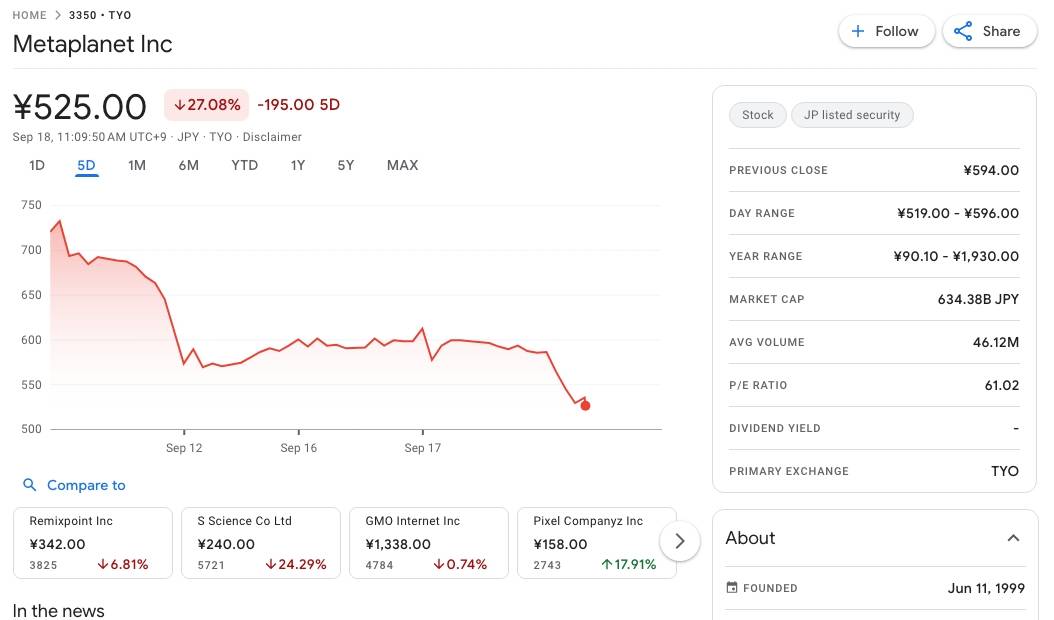Select the YTD range tab

[245, 165]
